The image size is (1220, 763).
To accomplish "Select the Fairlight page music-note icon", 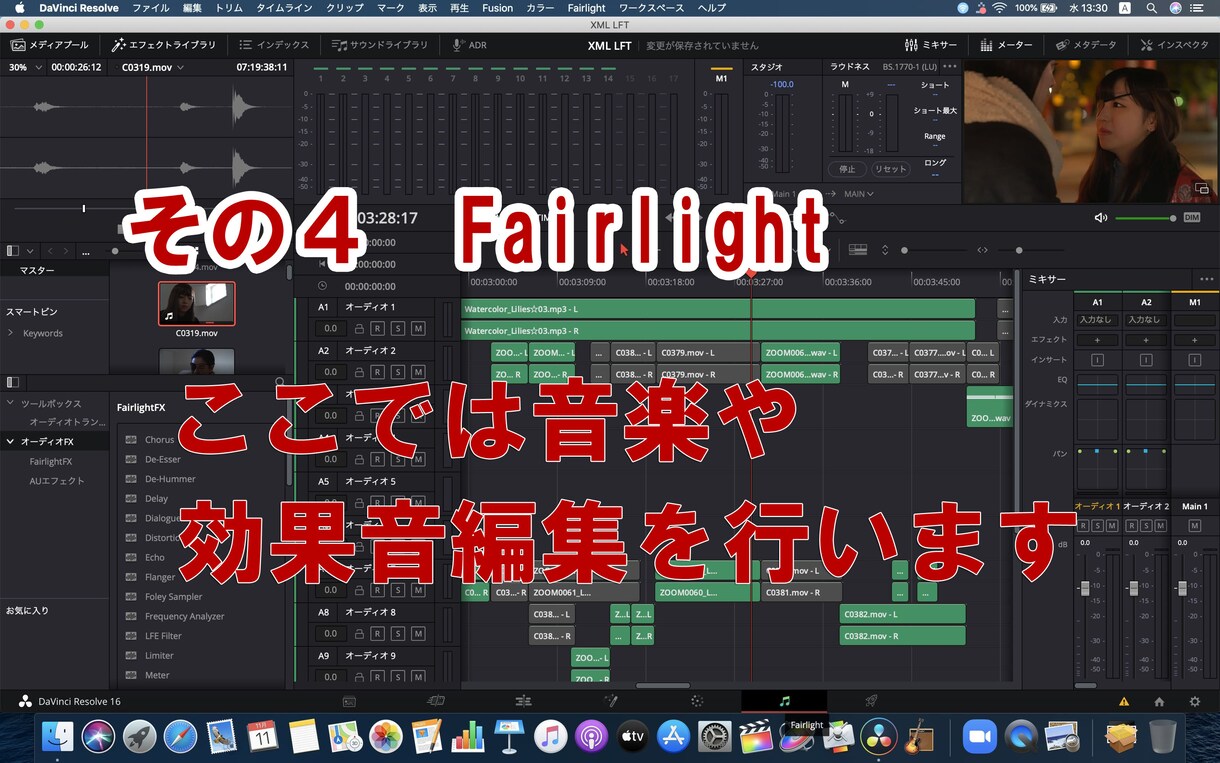I will [784, 701].
